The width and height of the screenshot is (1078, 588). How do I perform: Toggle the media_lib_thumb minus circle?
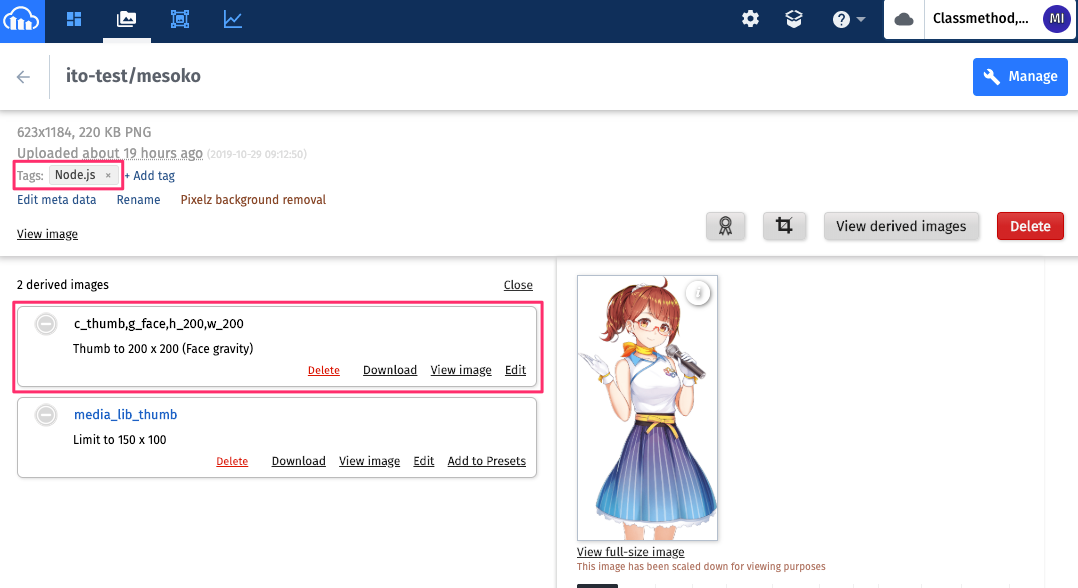pos(46,415)
